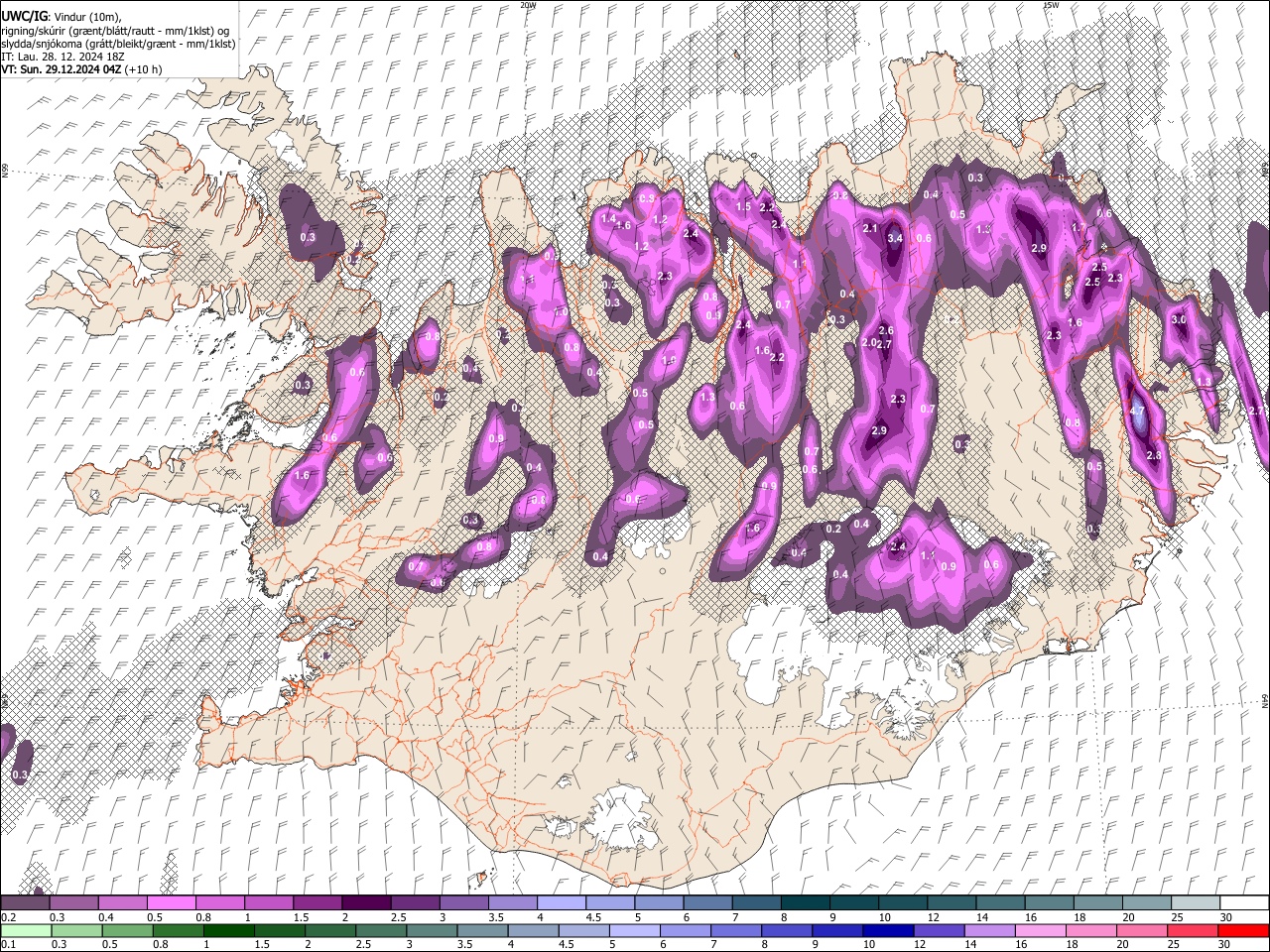This screenshot has width=1270, height=952.
Task: Click the '0.1' label on the lower legend
Action: pyautogui.click(x=8, y=944)
